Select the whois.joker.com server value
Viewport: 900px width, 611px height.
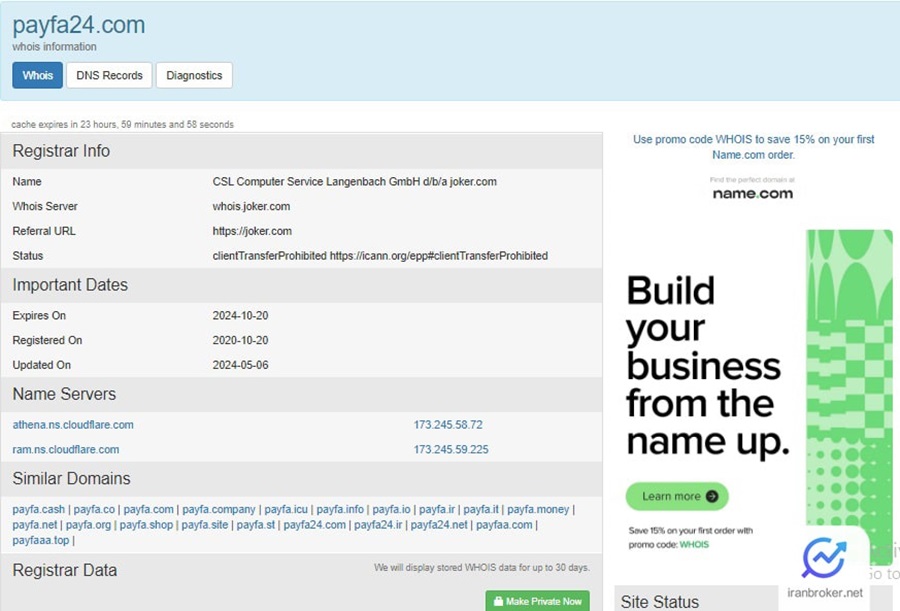(x=251, y=207)
